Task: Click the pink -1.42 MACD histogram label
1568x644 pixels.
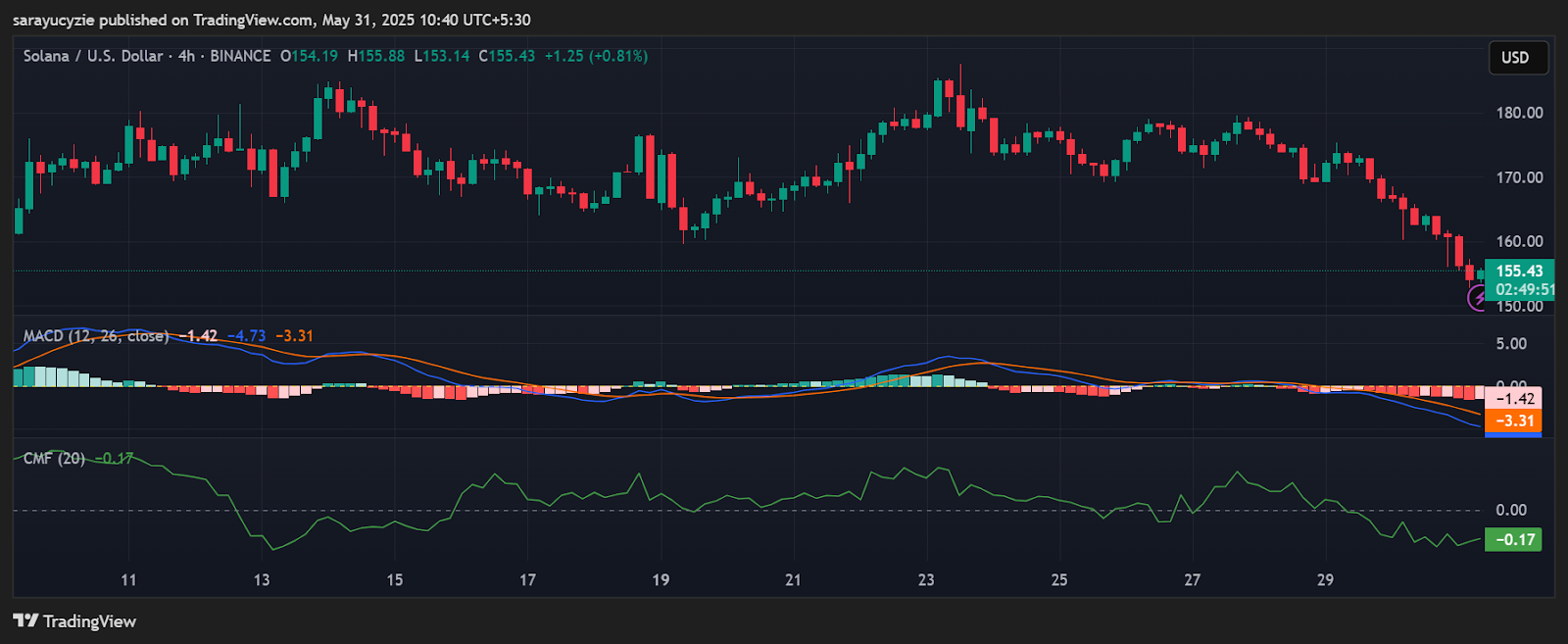Action: pyautogui.click(x=1514, y=398)
